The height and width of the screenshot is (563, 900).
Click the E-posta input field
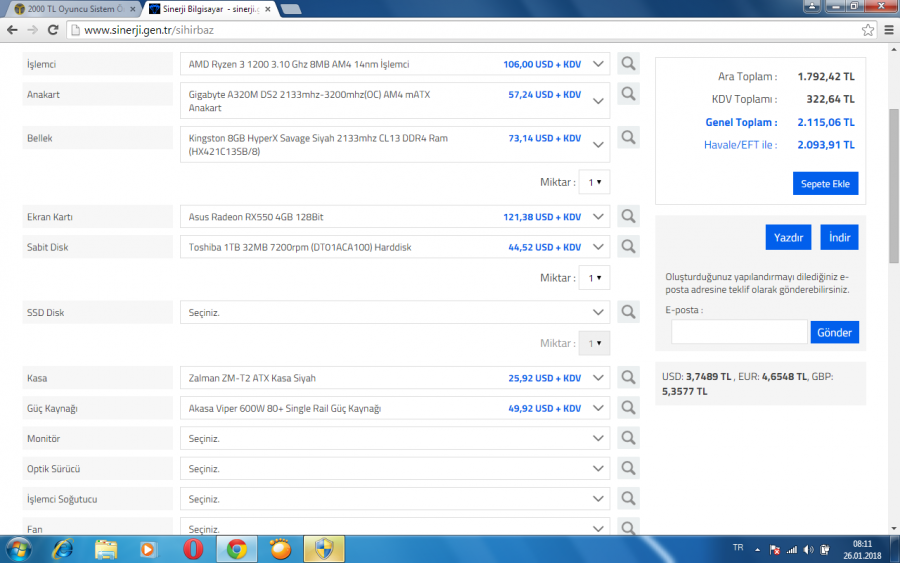(x=739, y=332)
